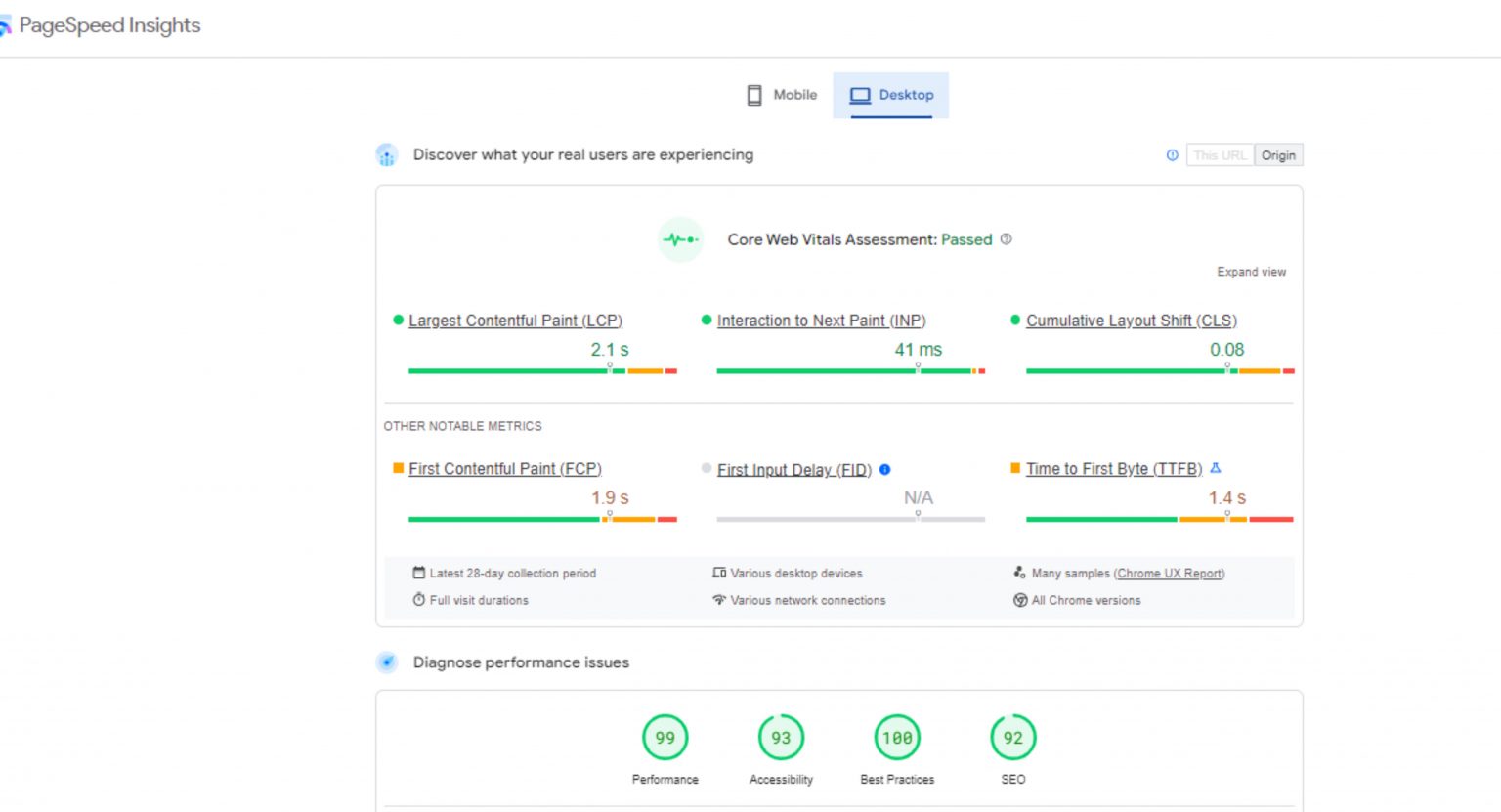Click the green heartbeat Core Web Vitals icon
This screenshot has width=1501, height=812.
pyautogui.click(x=681, y=239)
